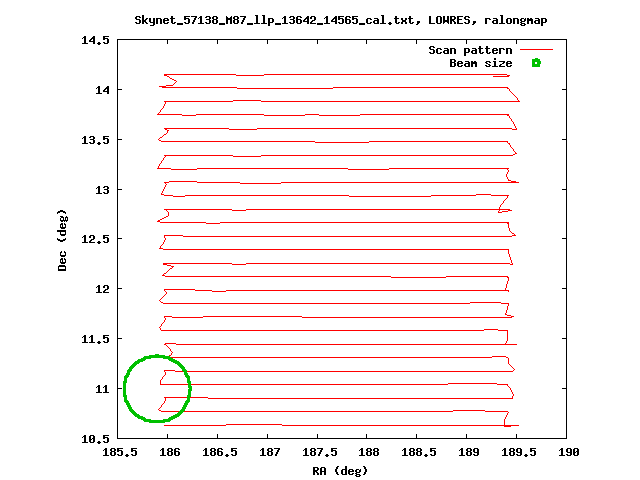The height and width of the screenshot is (480, 640).
Task: Click the 14.5 Dec tick label
Action: [96, 40]
